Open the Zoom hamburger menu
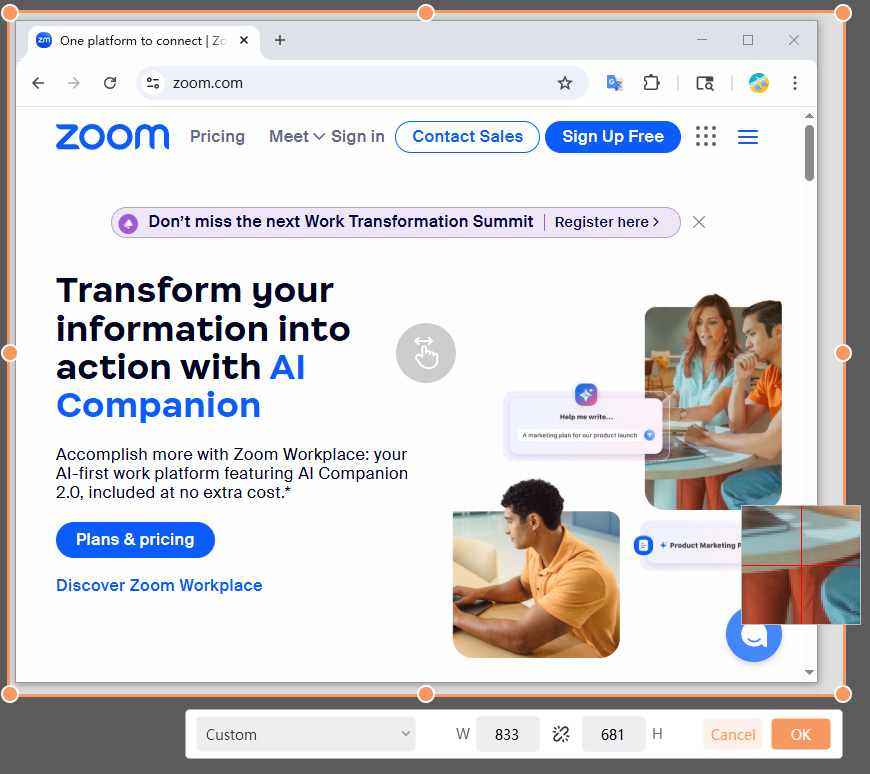Viewport: 870px width, 774px height. [x=747, y=136]
